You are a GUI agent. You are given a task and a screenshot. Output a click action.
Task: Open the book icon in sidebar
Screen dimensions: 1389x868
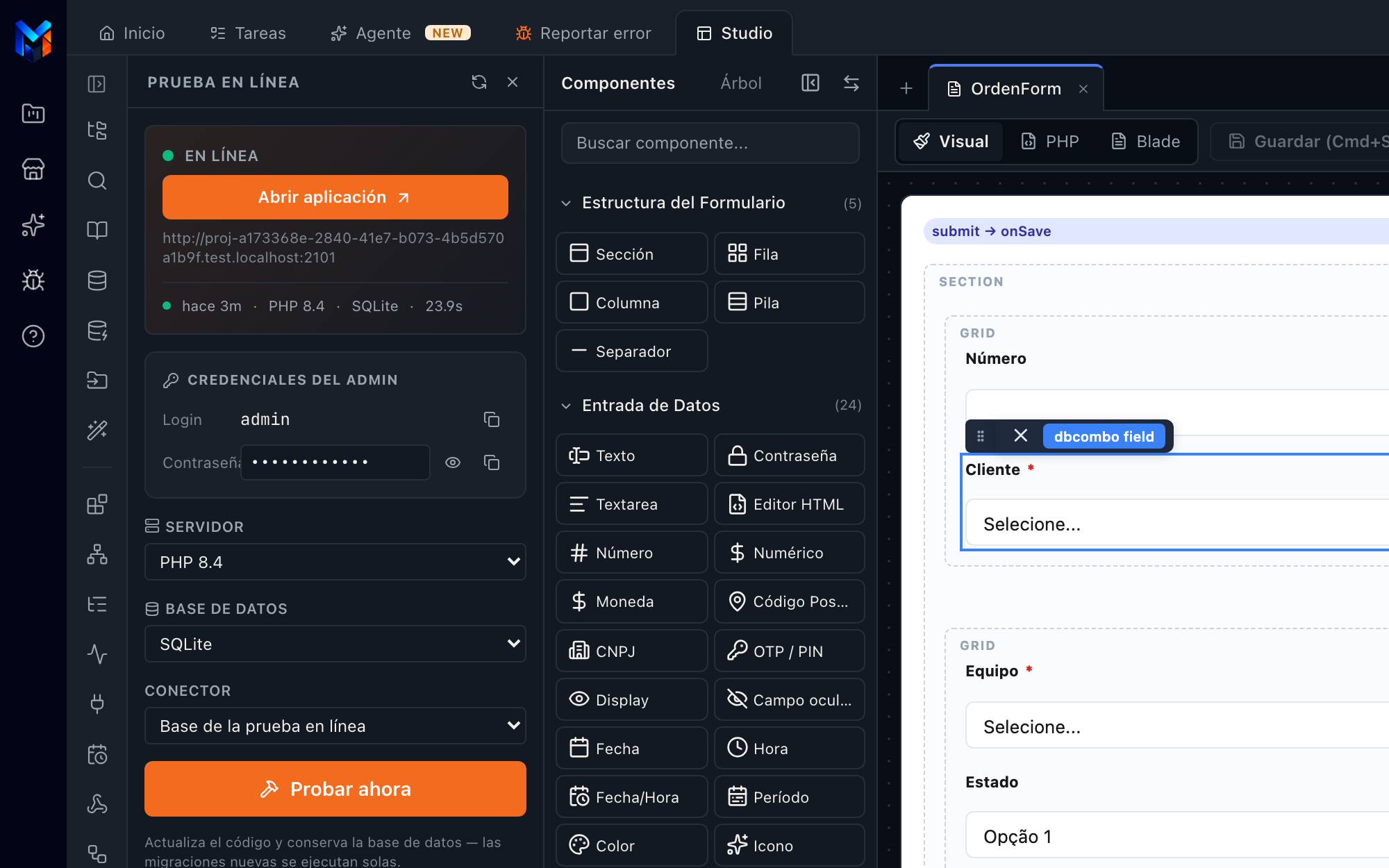point(97,231)
